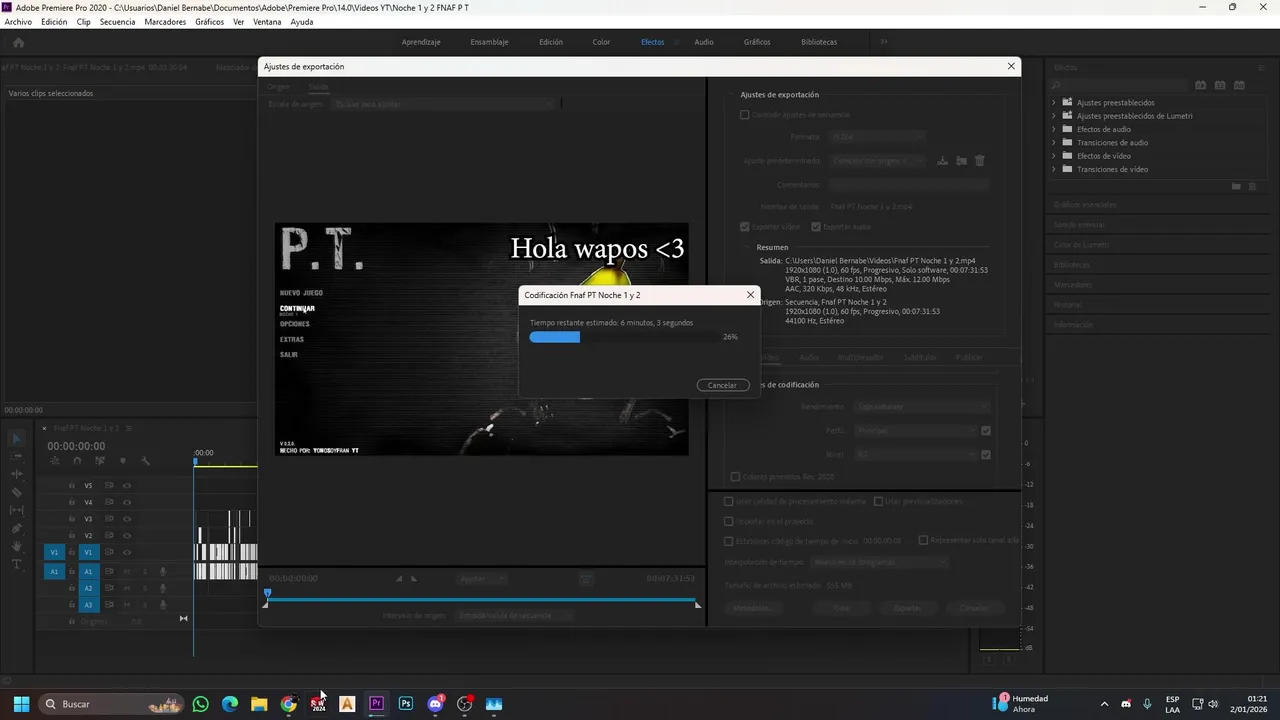This screenshot has width=1280, height=720.
Task: Select the Track Select Forward tool
Action: pyautogui.click(x=17, y=456)
